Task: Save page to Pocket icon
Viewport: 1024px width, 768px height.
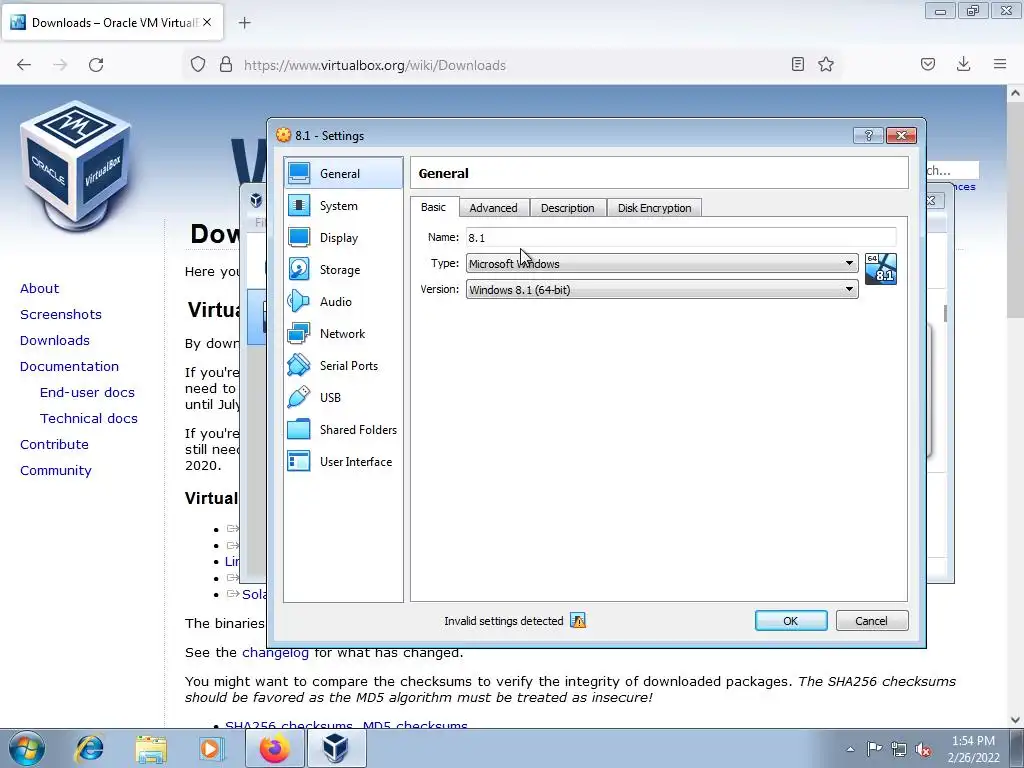Action: coord(928,64)
